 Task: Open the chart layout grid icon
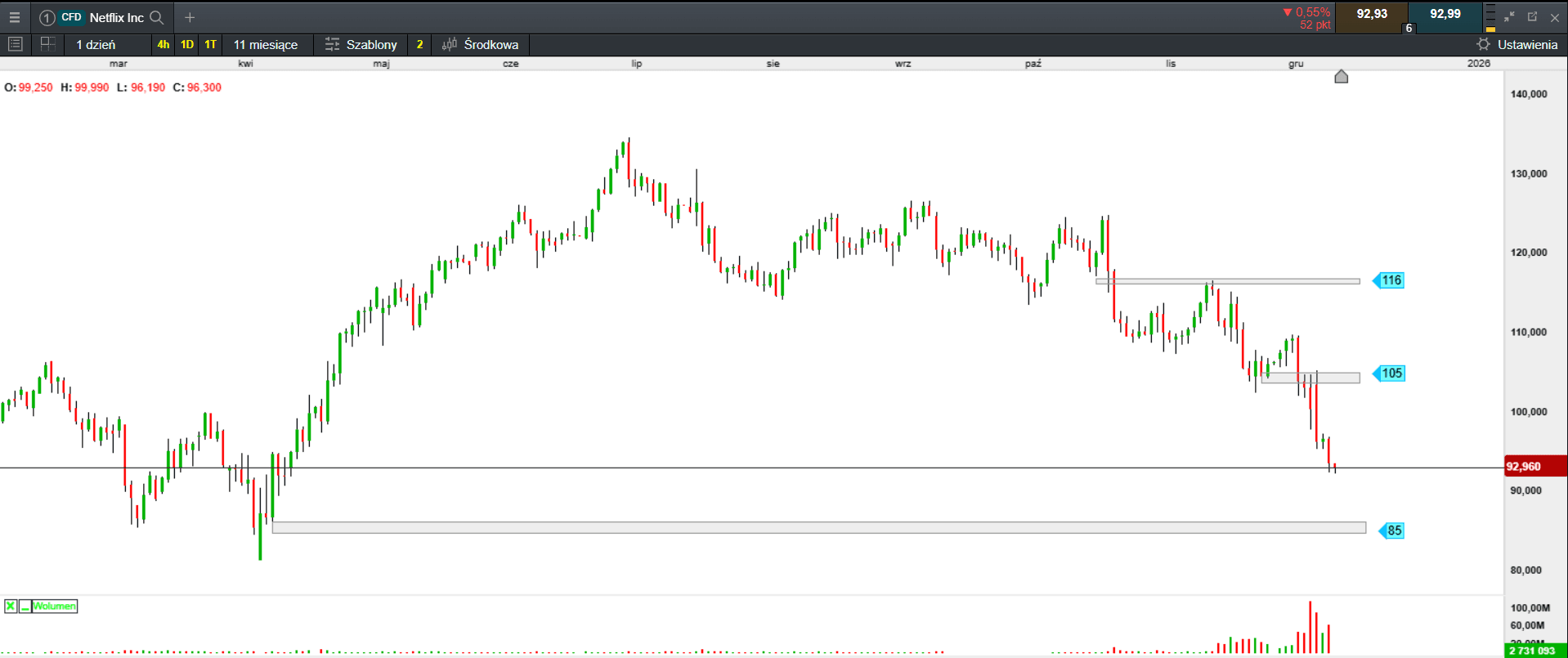(48, 44)
